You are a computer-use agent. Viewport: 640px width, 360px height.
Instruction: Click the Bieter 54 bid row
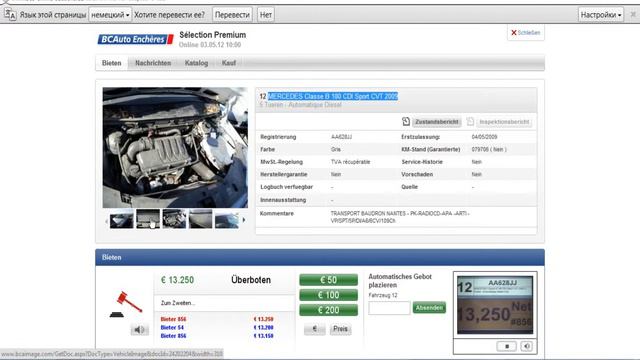[x=217, y=327]
